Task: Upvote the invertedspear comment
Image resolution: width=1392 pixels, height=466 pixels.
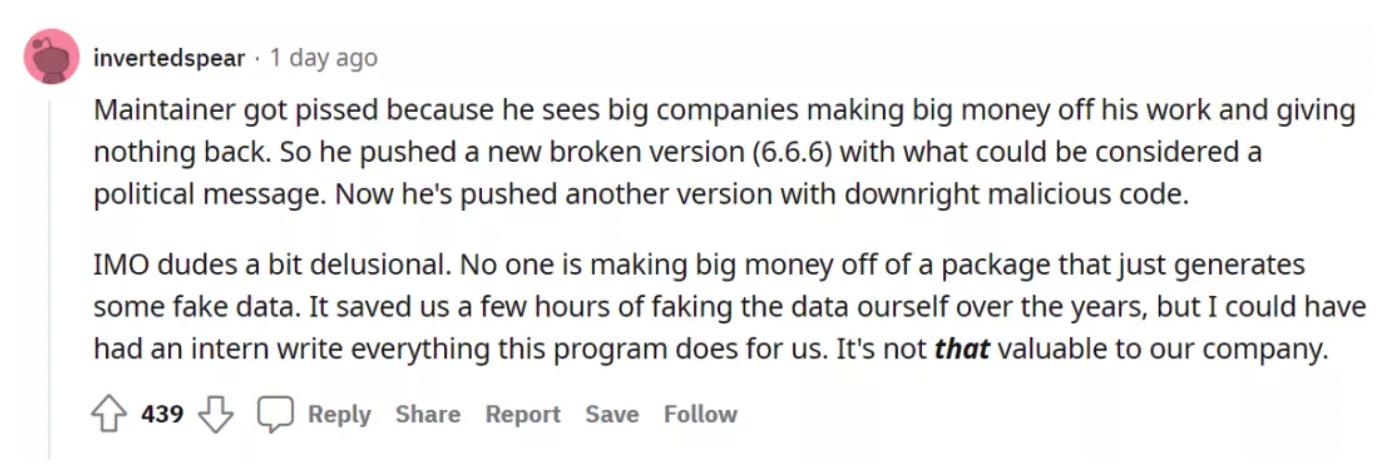Action: click(x=109, y=415)
